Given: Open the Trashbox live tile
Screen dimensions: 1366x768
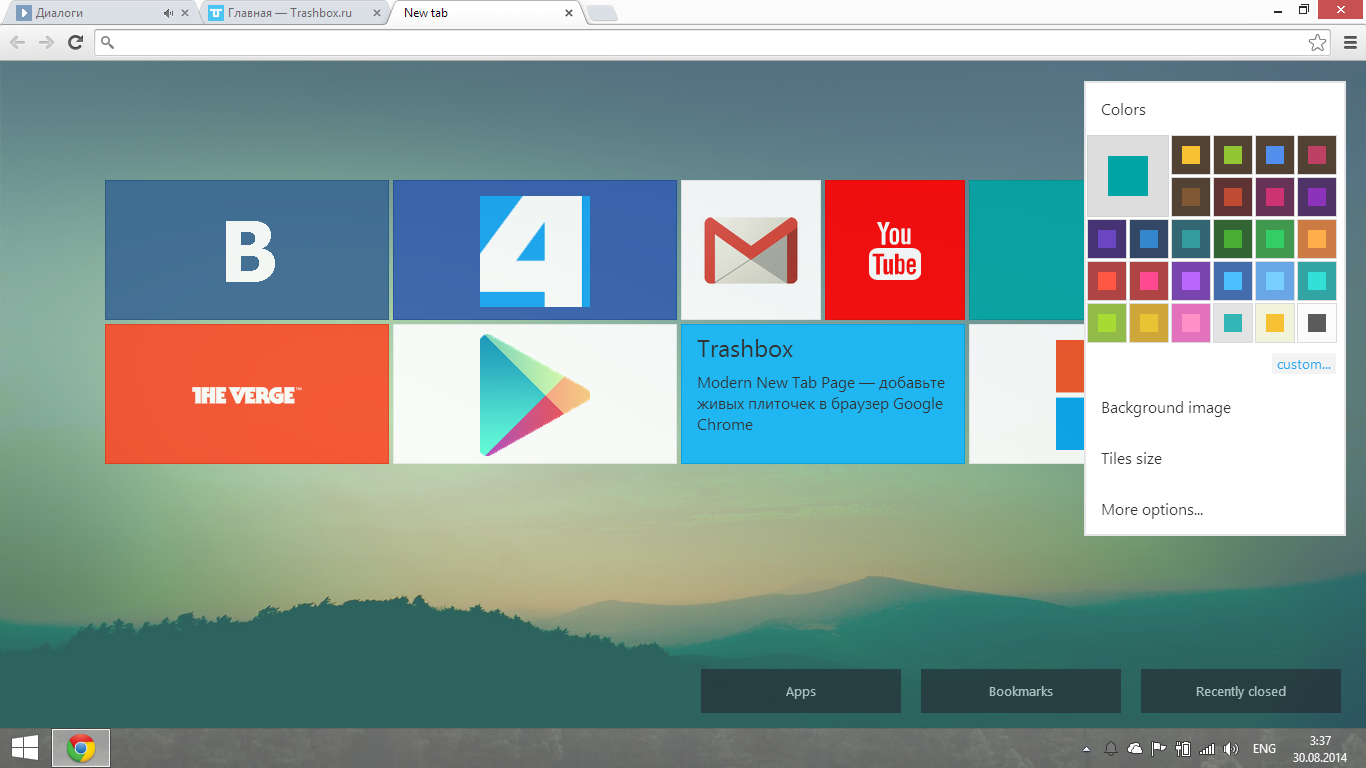Looking at the screenshot, I should pyautogui.click(x=823, y=394).
